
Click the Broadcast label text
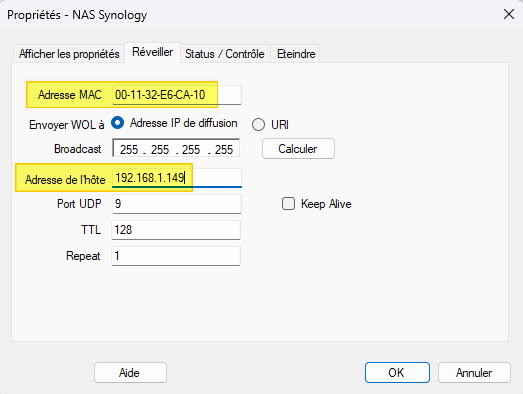[78, 149]
